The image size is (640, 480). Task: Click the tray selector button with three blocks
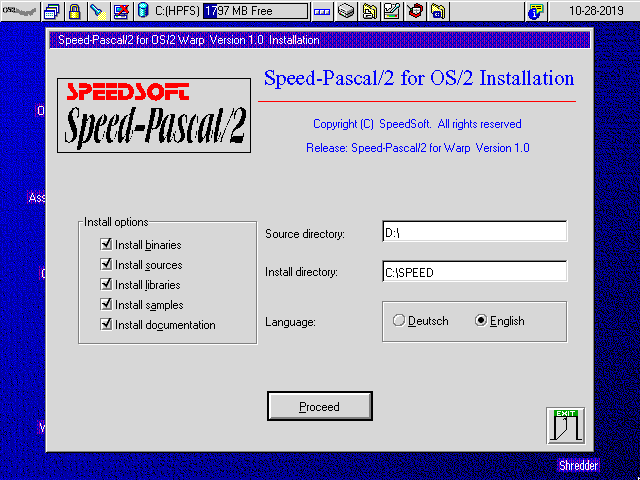(322, 11)
